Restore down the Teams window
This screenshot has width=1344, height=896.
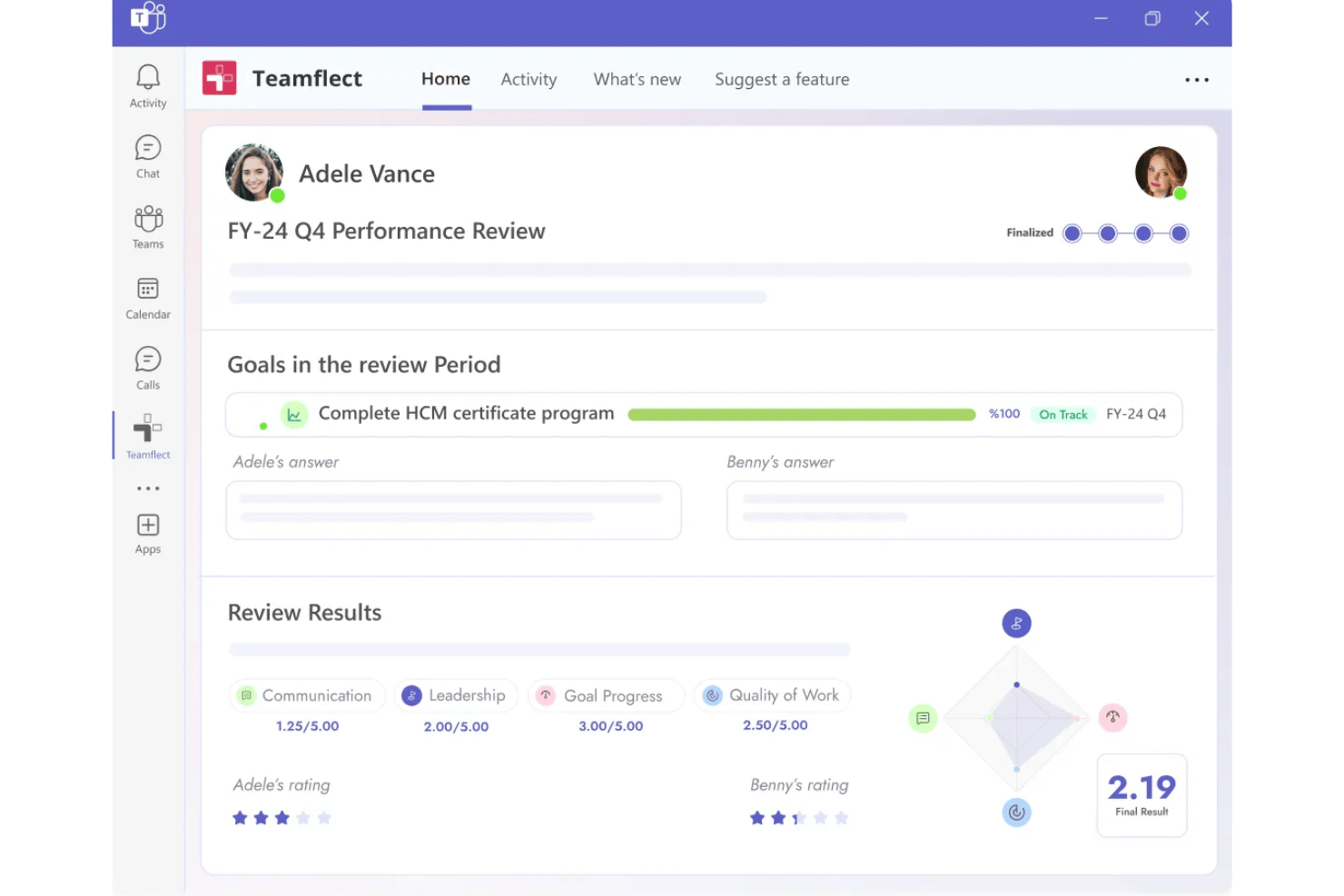[1152, 18]
